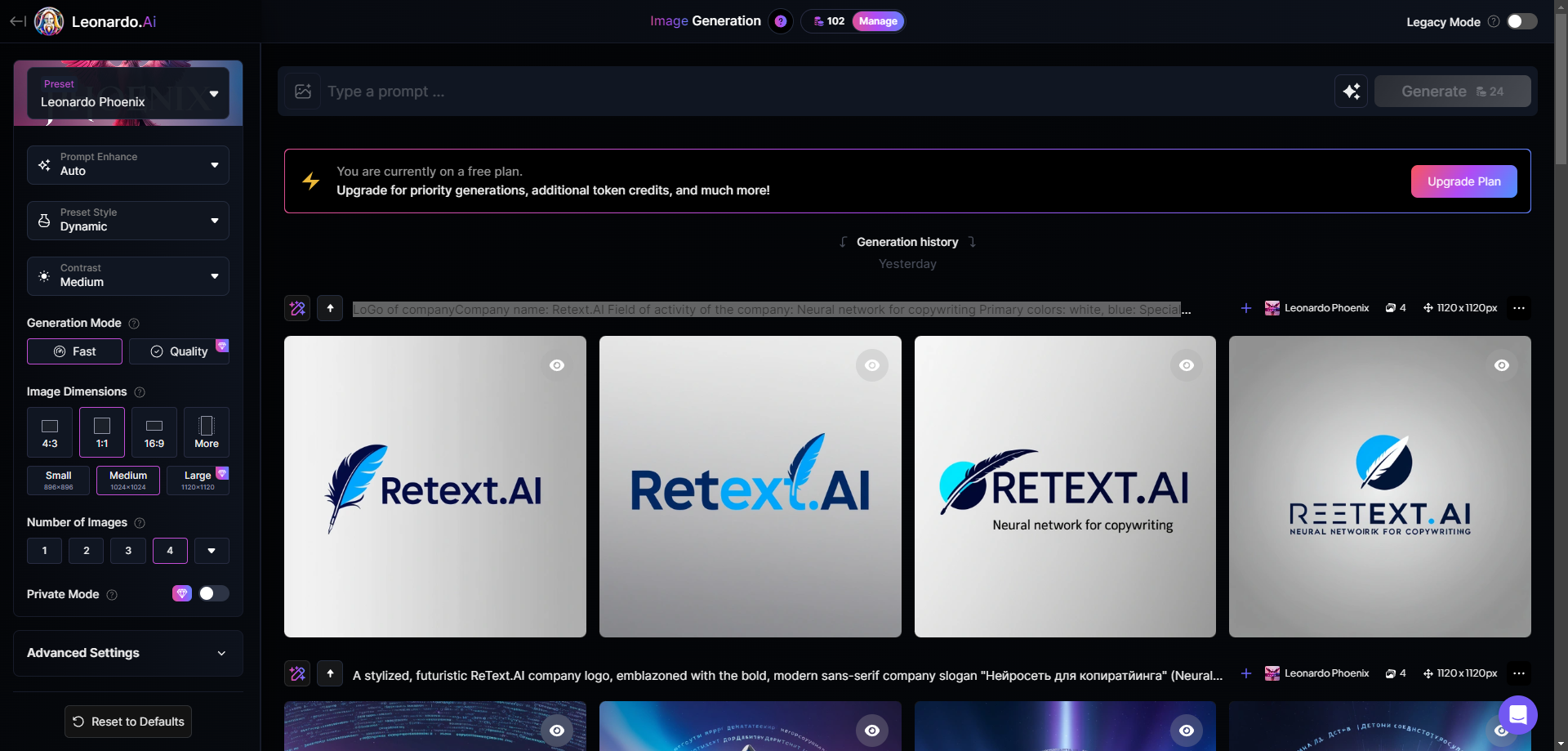The image size is (1568, 751).
Task: Preview the first Retext.AI logo with the eye icon
Action: [557, 365]
